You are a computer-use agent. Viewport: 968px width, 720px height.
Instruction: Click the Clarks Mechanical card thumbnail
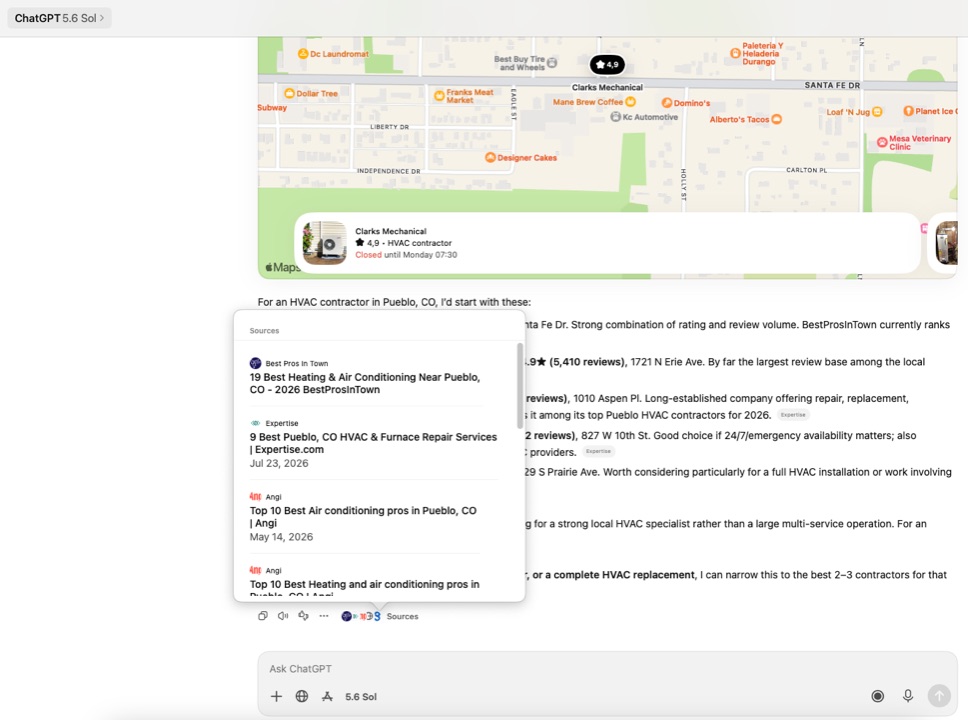pos(324,243)
